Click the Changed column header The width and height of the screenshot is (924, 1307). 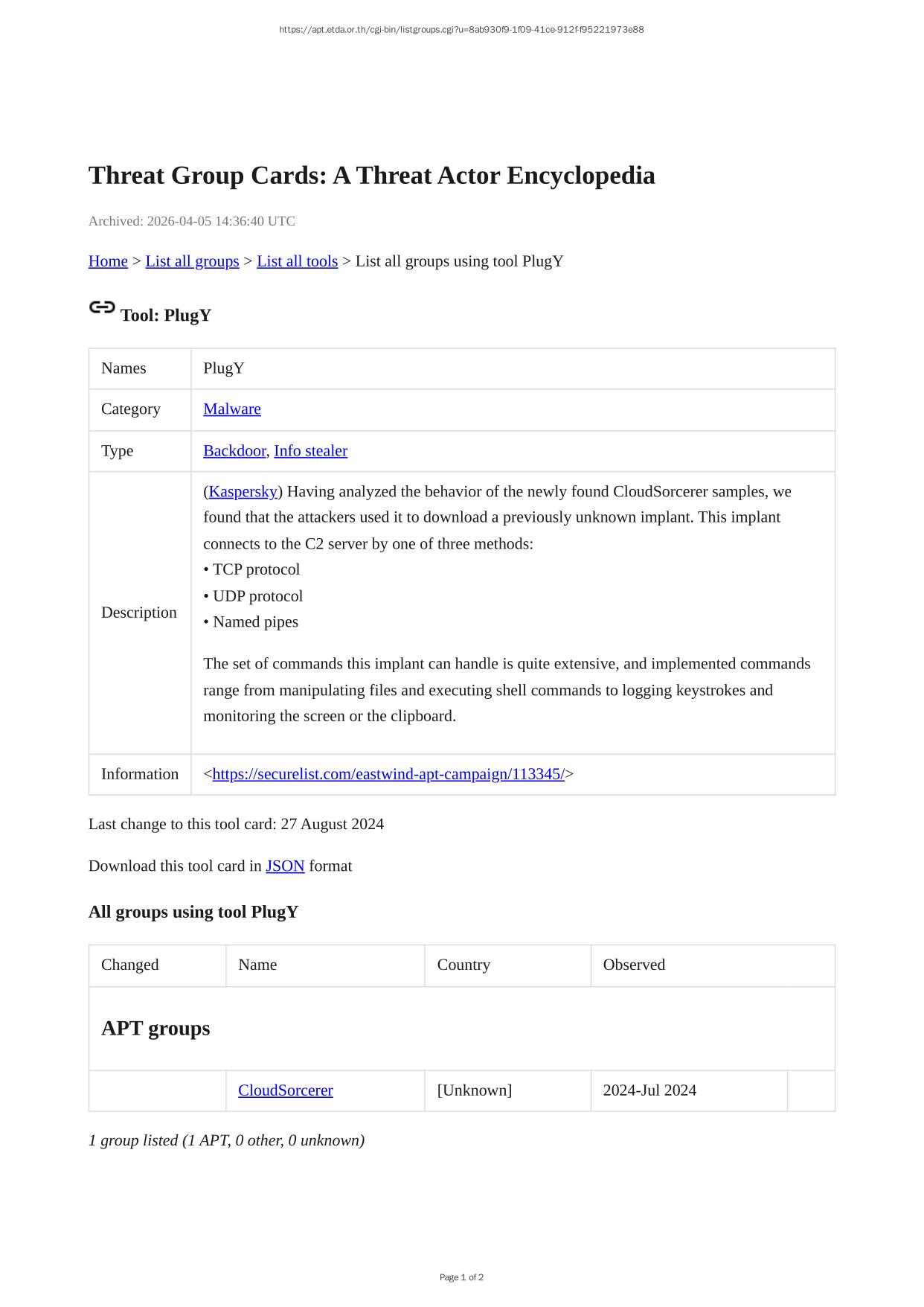tap(130, 965)
